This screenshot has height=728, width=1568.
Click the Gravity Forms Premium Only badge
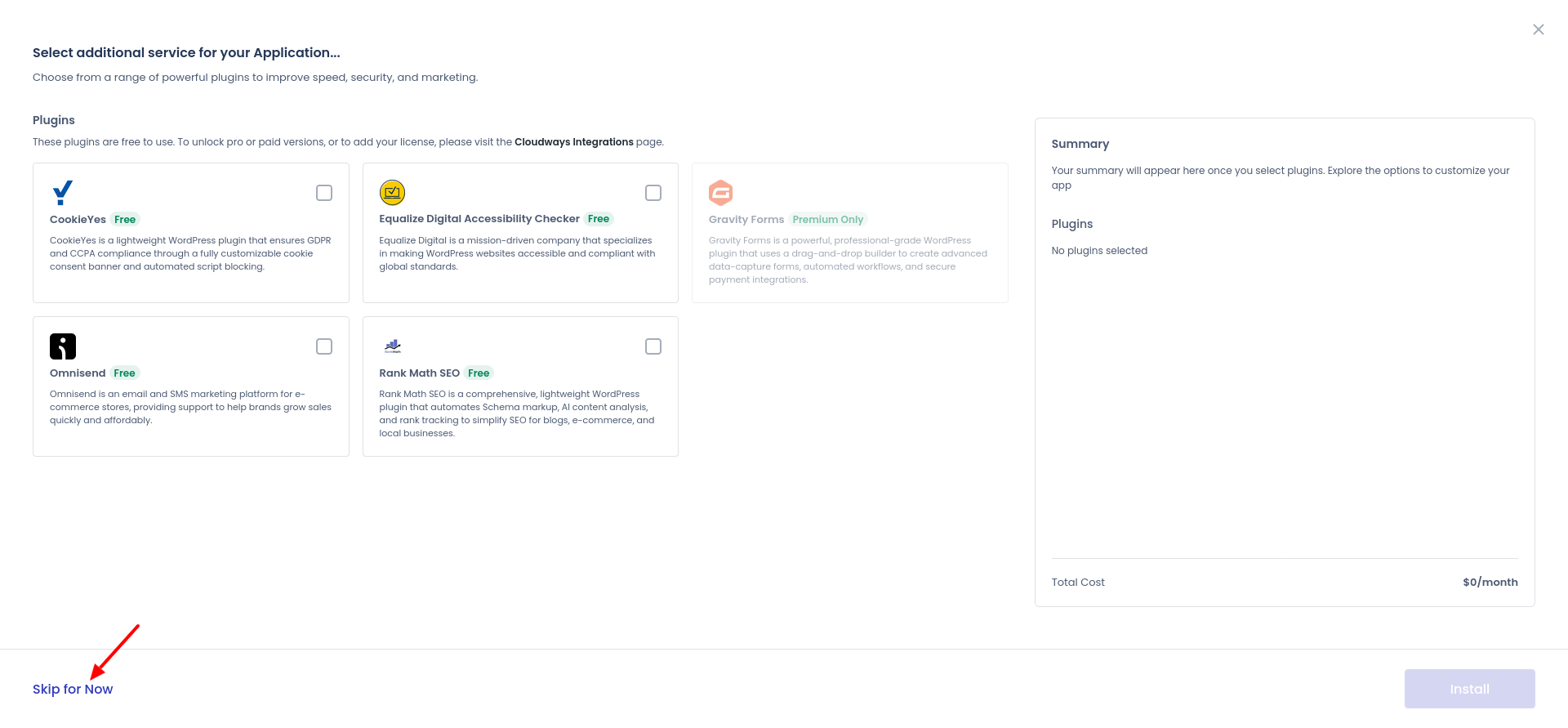coord(828,220)
